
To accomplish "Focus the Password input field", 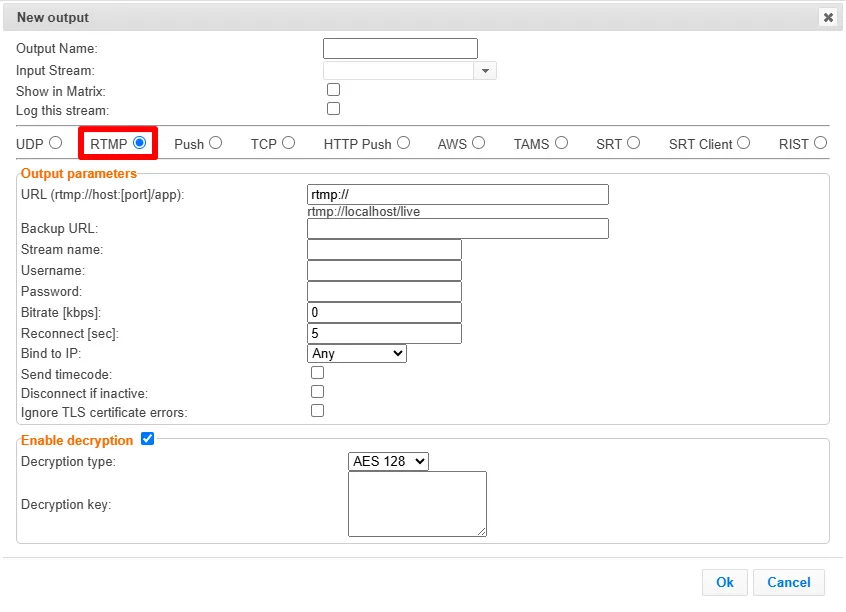I will pyautogui.click(x=384, y=292).
